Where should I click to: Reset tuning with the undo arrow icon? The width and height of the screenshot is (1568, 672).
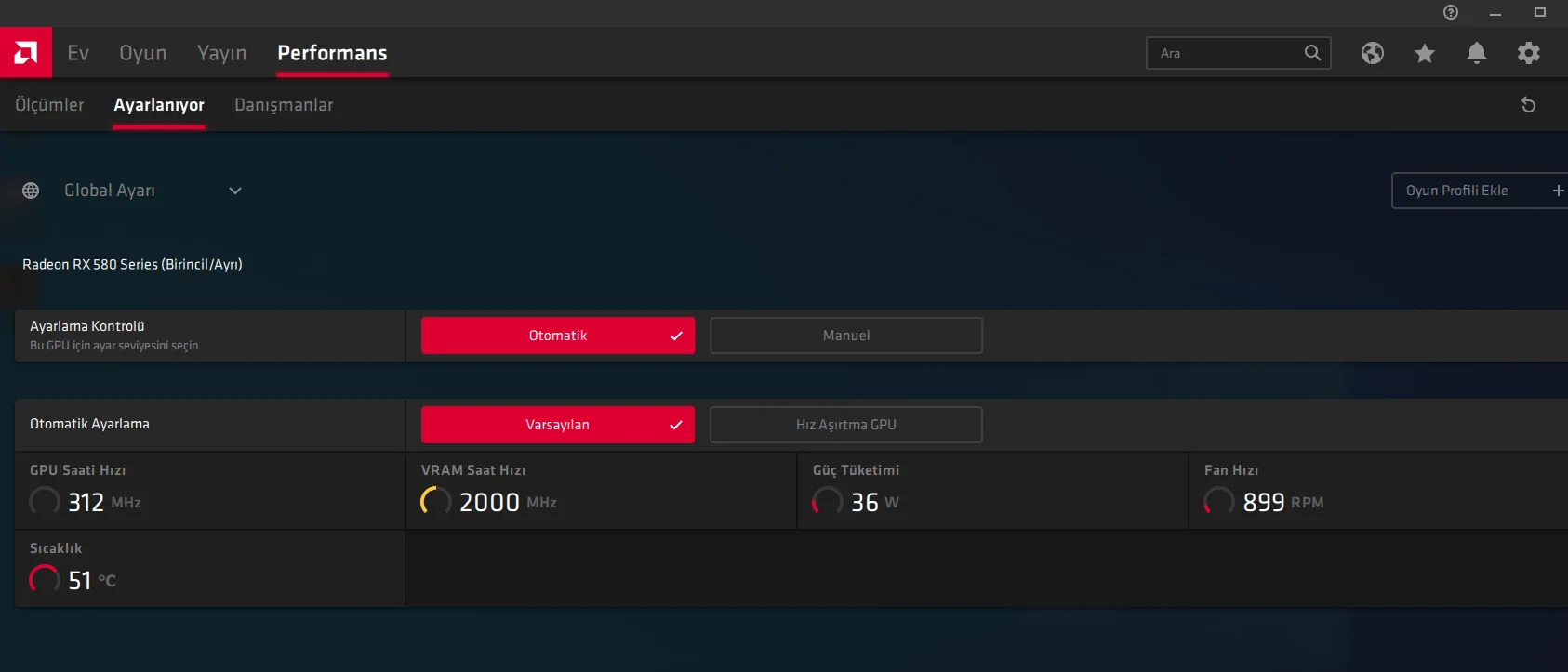click(x=1528, y=105)
